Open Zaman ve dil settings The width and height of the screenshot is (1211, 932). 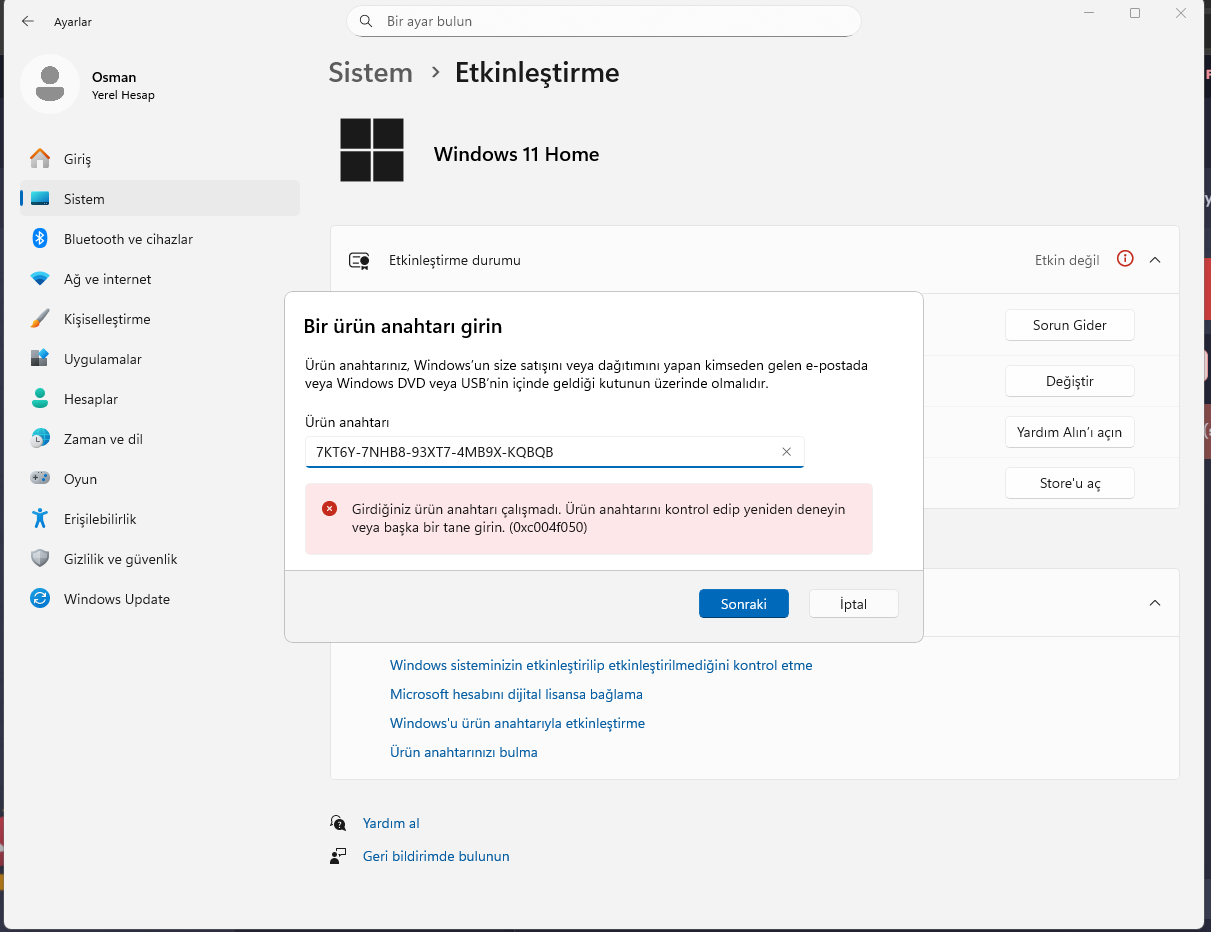pos(160,439)
